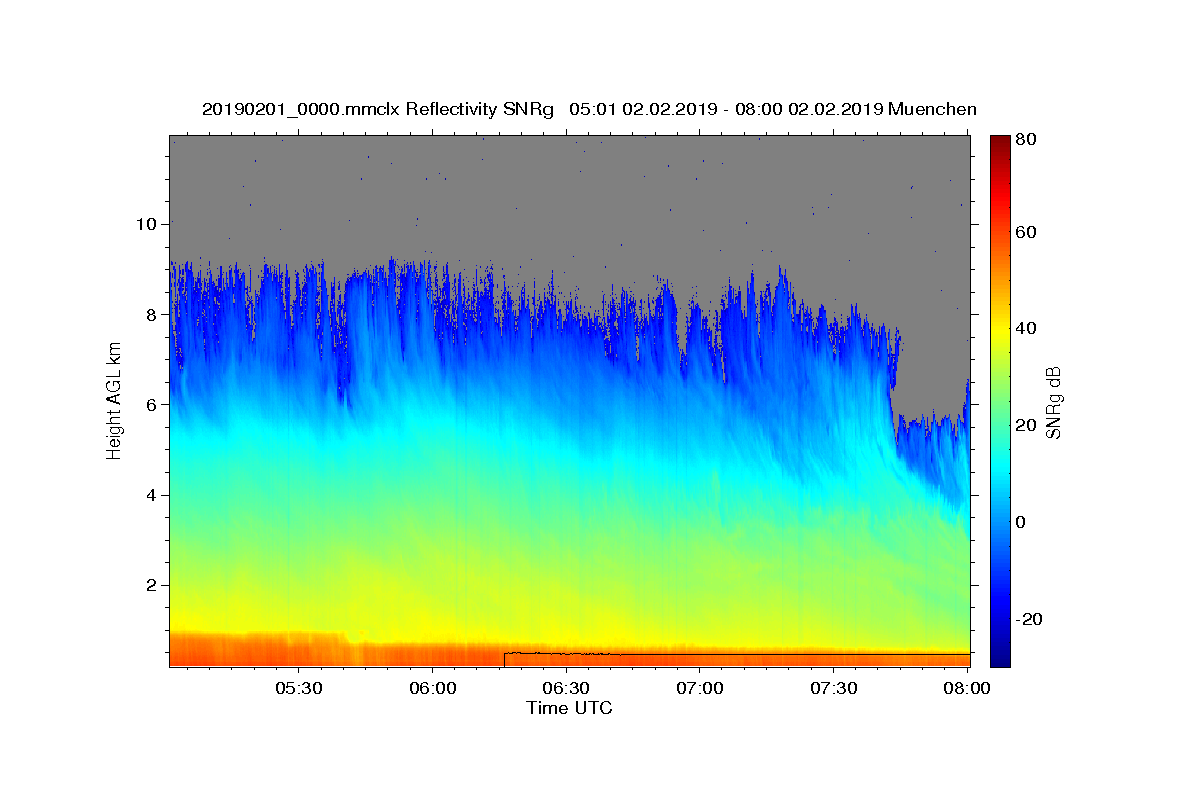Viewport: 1200px width, 800px height.
Task: Click the plot title beginning '20190201_0000.mmclx Reflectivity SNRg'
Action: pos(589,109)
